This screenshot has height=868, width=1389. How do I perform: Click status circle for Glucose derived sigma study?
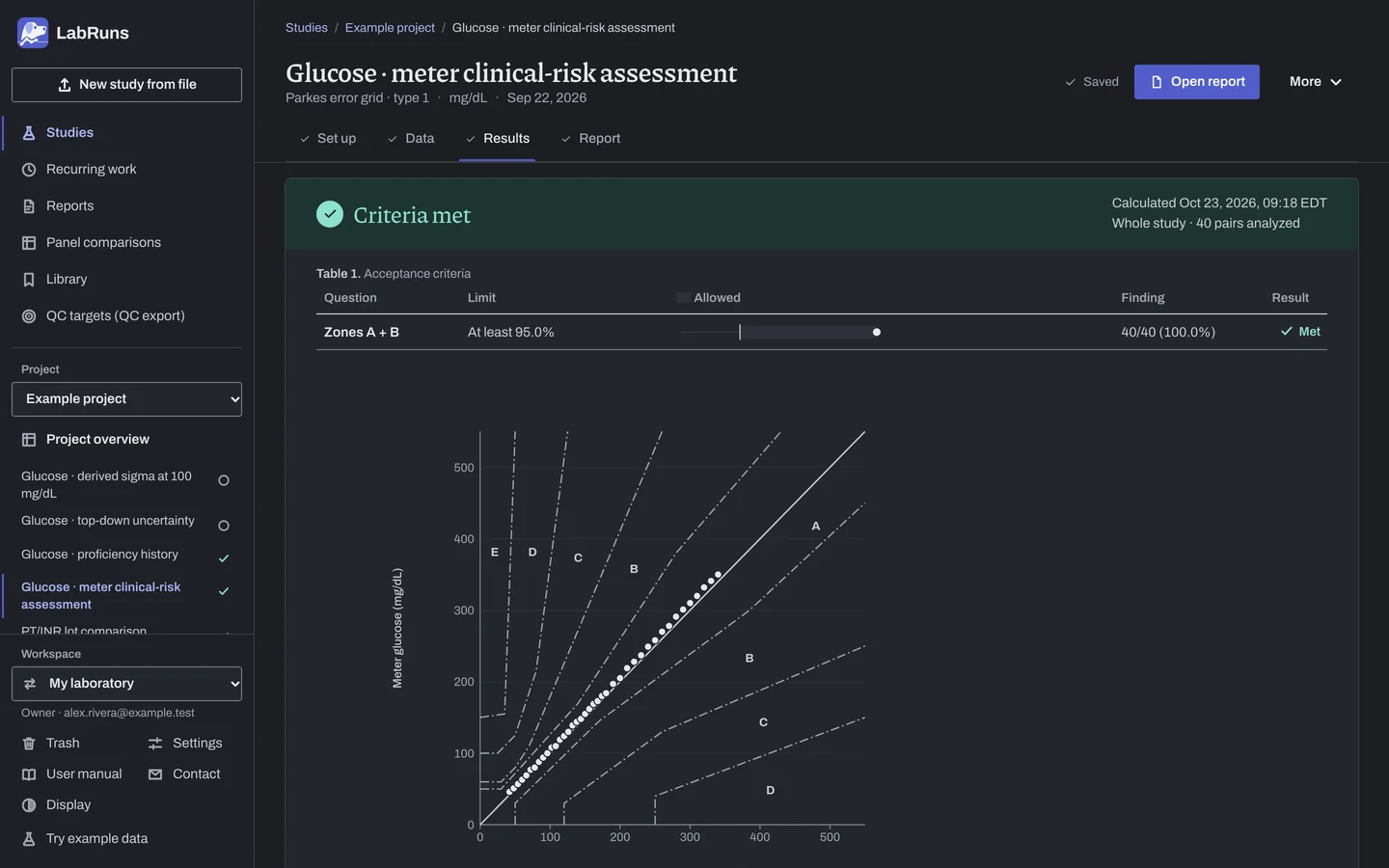coord(224,480)
